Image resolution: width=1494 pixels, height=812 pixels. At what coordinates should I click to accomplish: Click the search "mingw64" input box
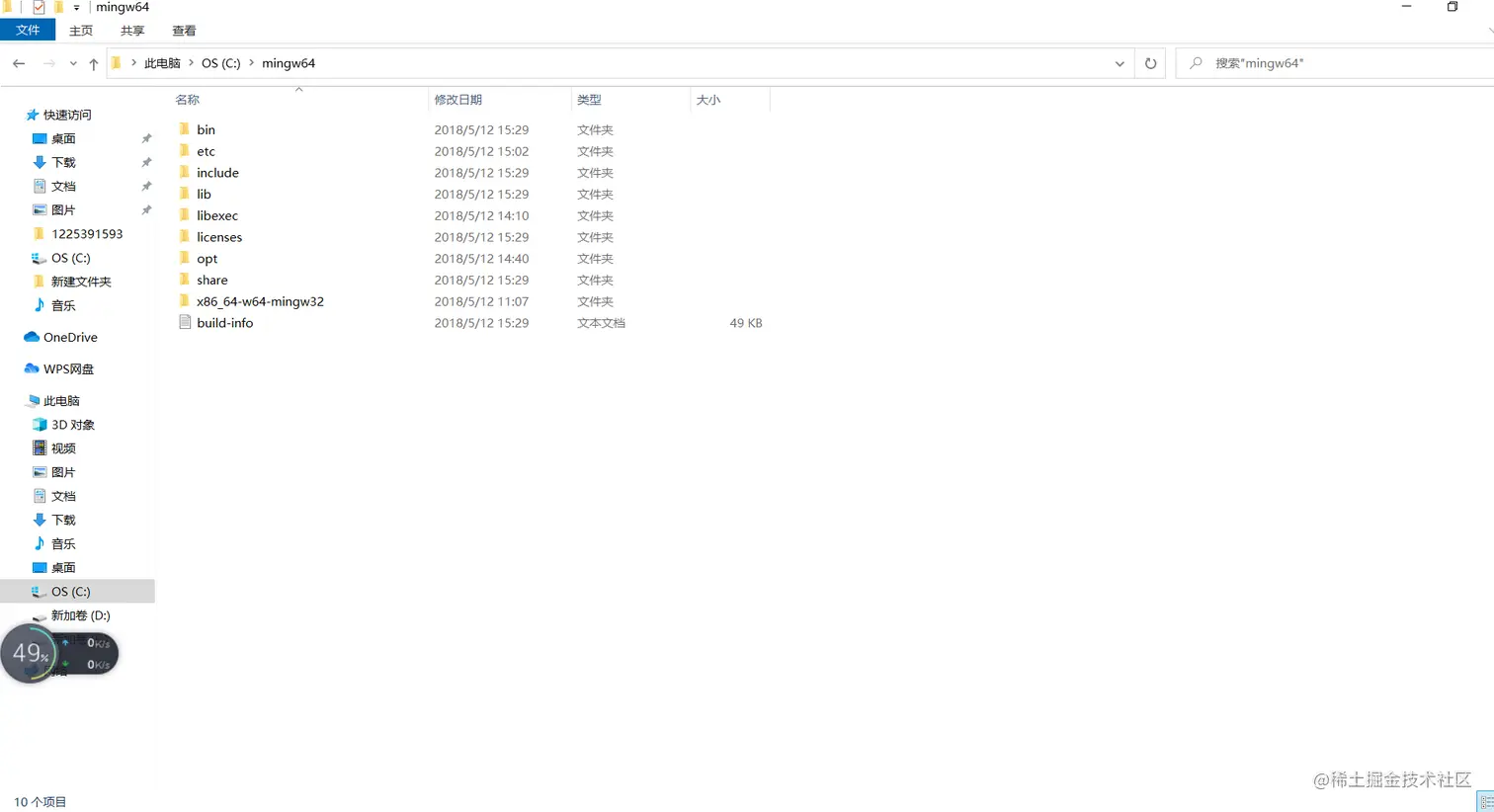point(1334,63)
